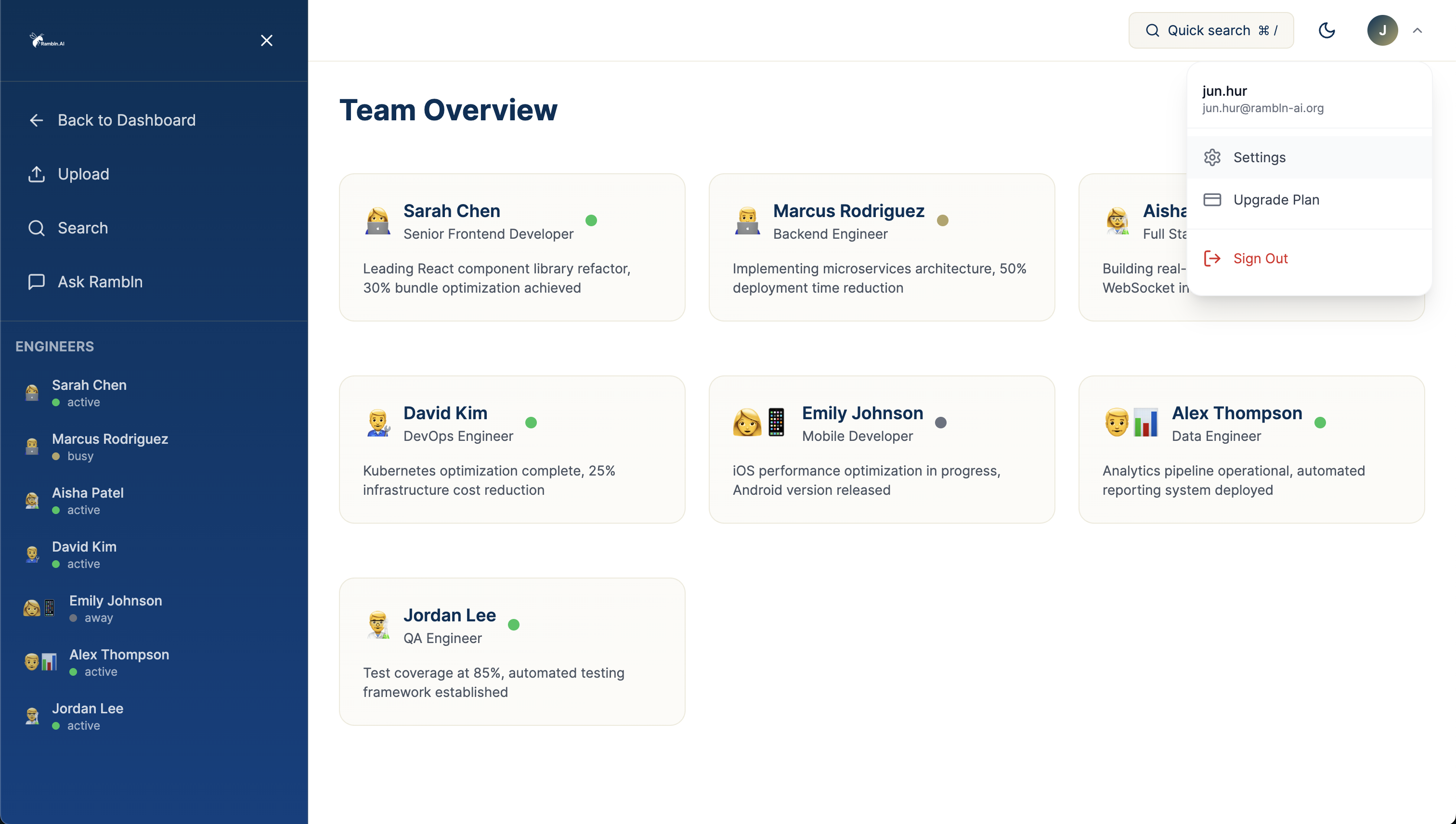Click the J user avatar
Viewport: 1456px width, 824px height.
pos(1382,30)
